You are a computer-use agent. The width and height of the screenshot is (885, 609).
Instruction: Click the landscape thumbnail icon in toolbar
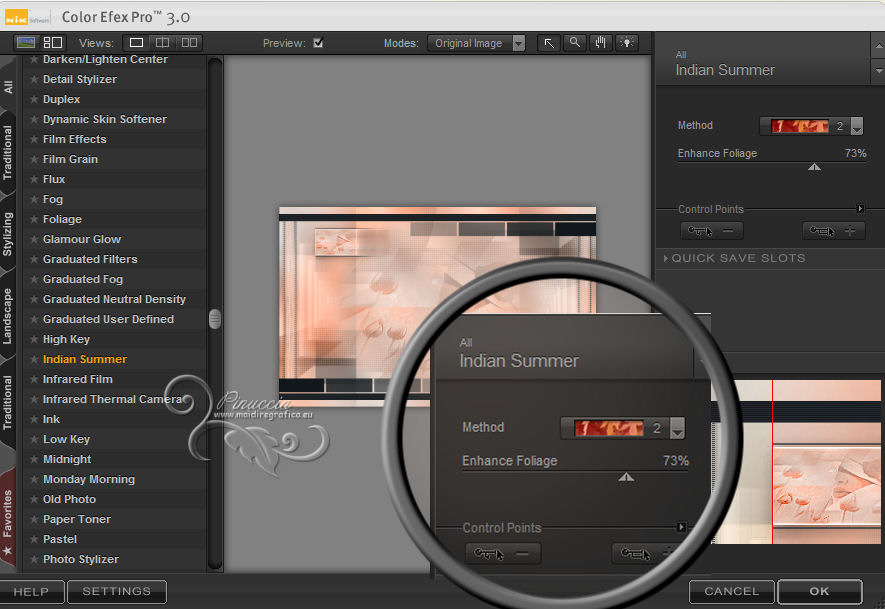(x=26, y=42)
